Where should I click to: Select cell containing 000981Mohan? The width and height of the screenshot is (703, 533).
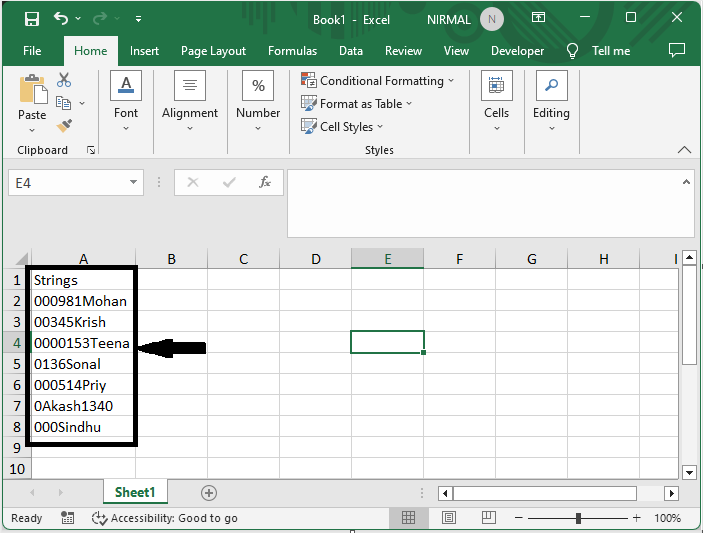click(x=83, y=301)
